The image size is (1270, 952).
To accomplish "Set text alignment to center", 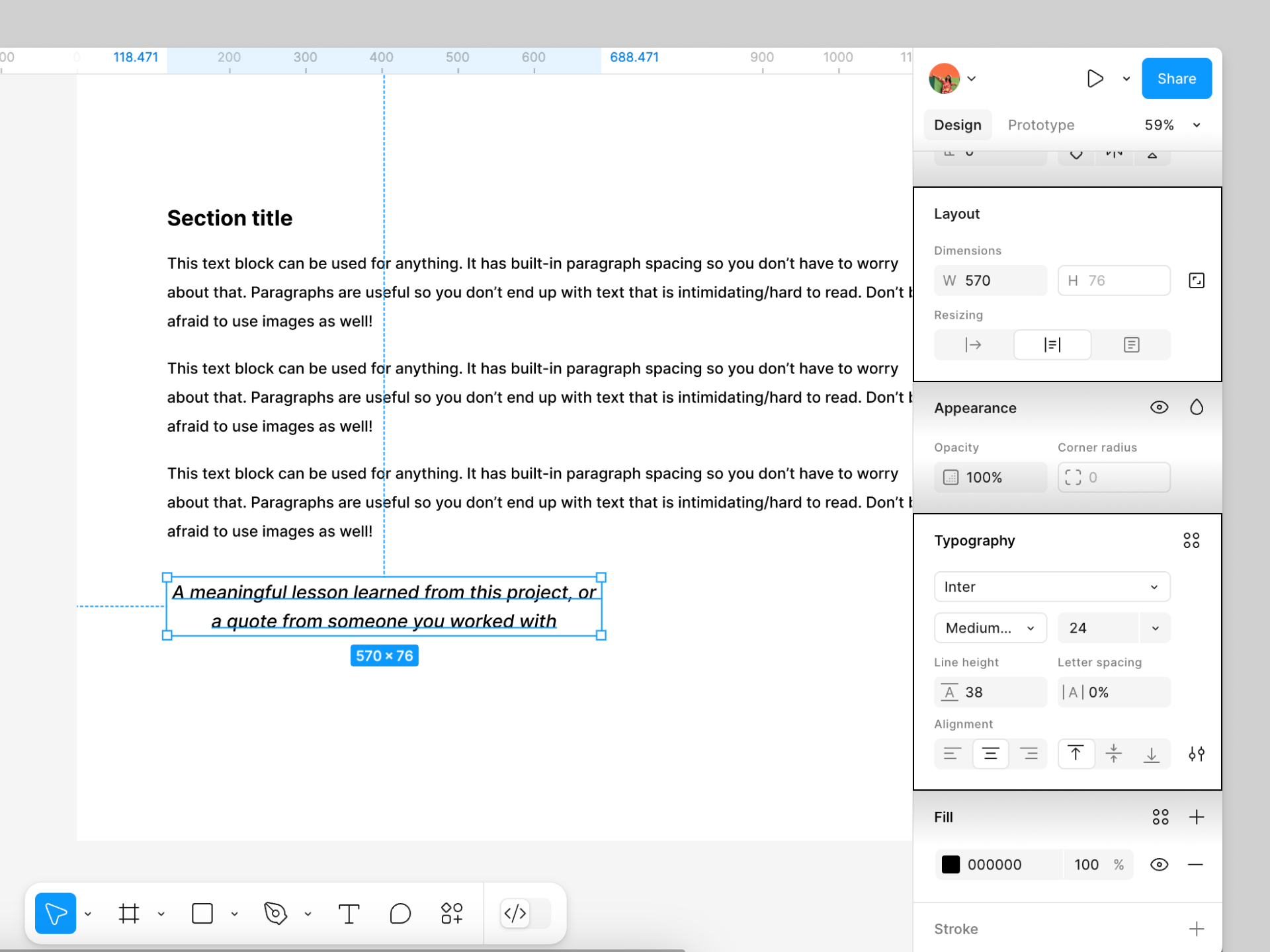I will point(990,754).
